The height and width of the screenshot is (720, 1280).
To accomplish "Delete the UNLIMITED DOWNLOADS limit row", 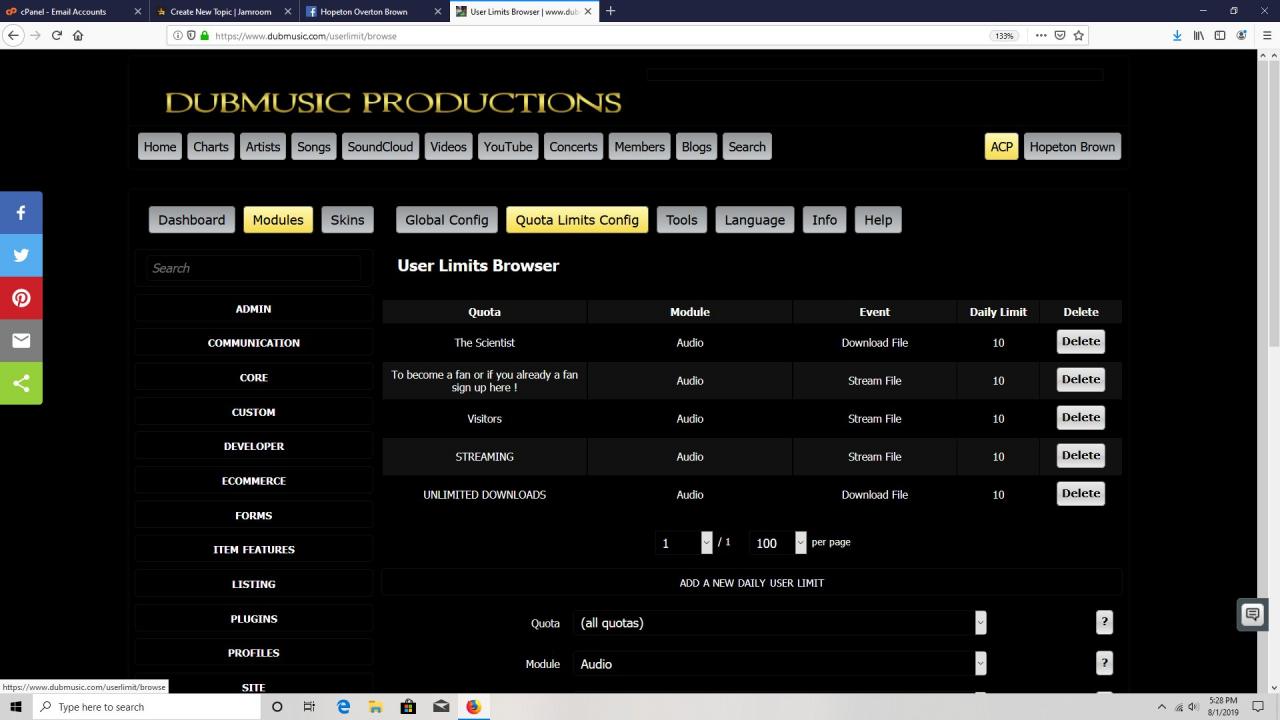I will point(1080,494).
